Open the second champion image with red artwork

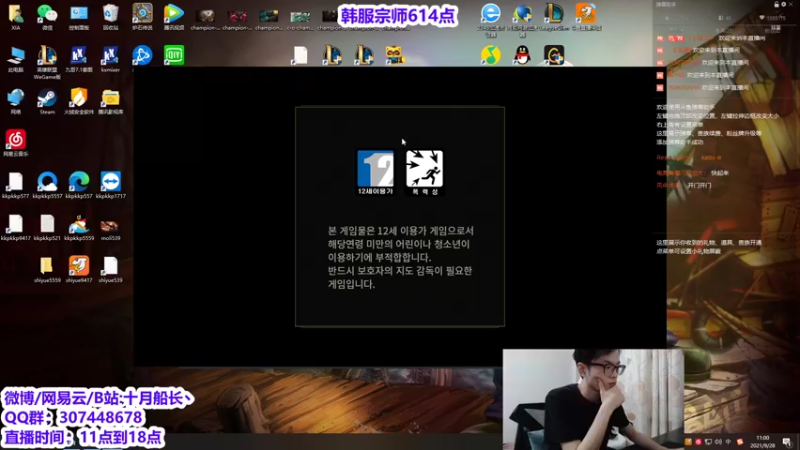pyautogui.click(x=237, y=19)
